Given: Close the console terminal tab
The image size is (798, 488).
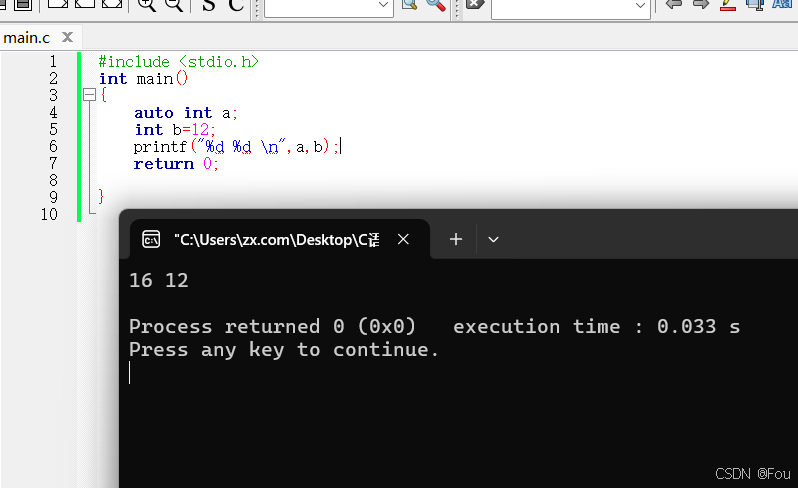Looking at the screenshot, I should coord(403,239).
